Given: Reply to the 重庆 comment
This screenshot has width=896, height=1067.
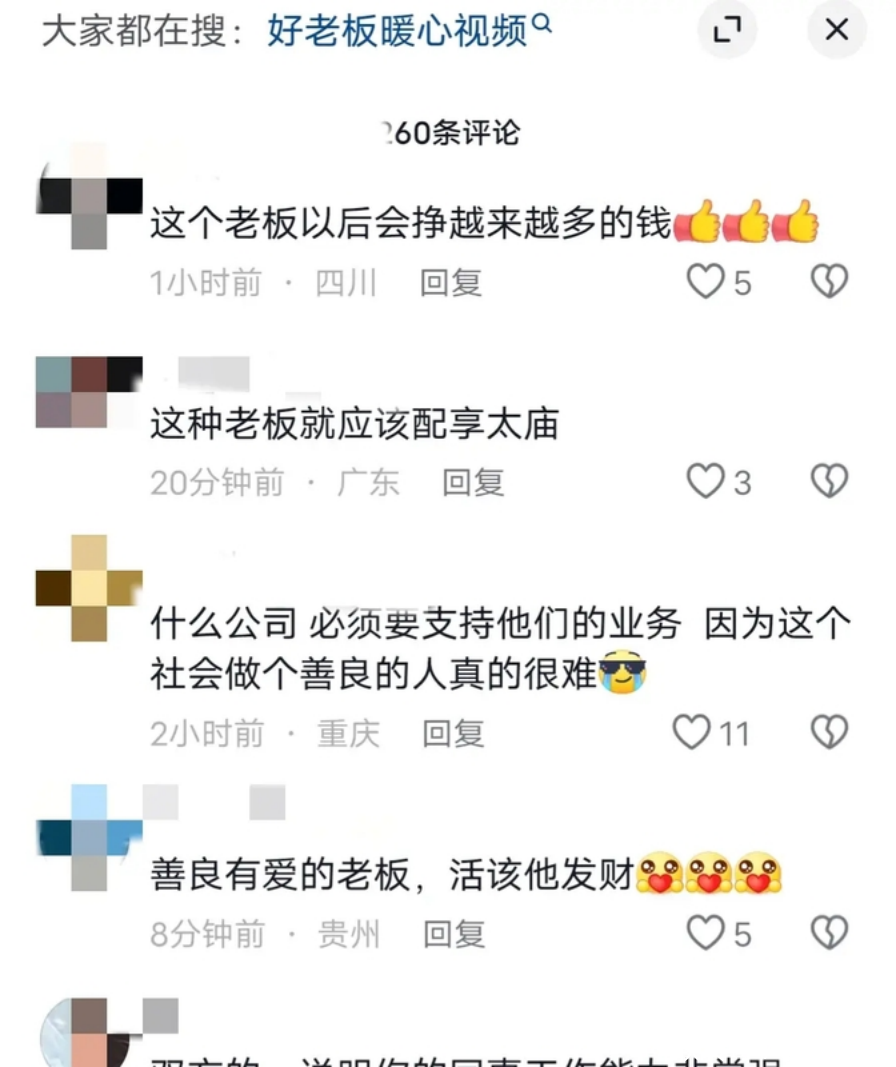Looking at the screenshot, I should pyautogui.click(x=453, y=734).
